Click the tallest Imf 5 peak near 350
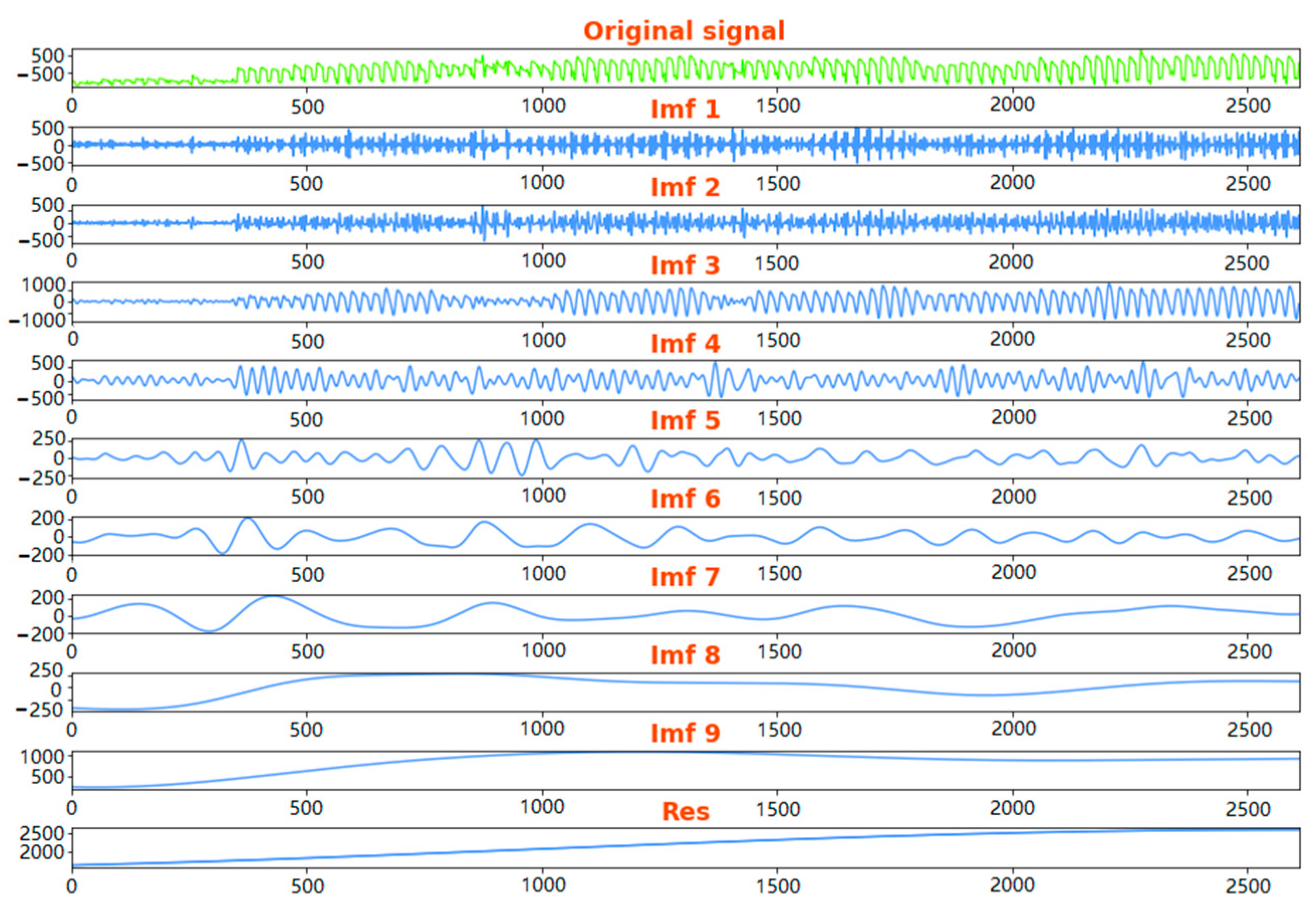 242,441
